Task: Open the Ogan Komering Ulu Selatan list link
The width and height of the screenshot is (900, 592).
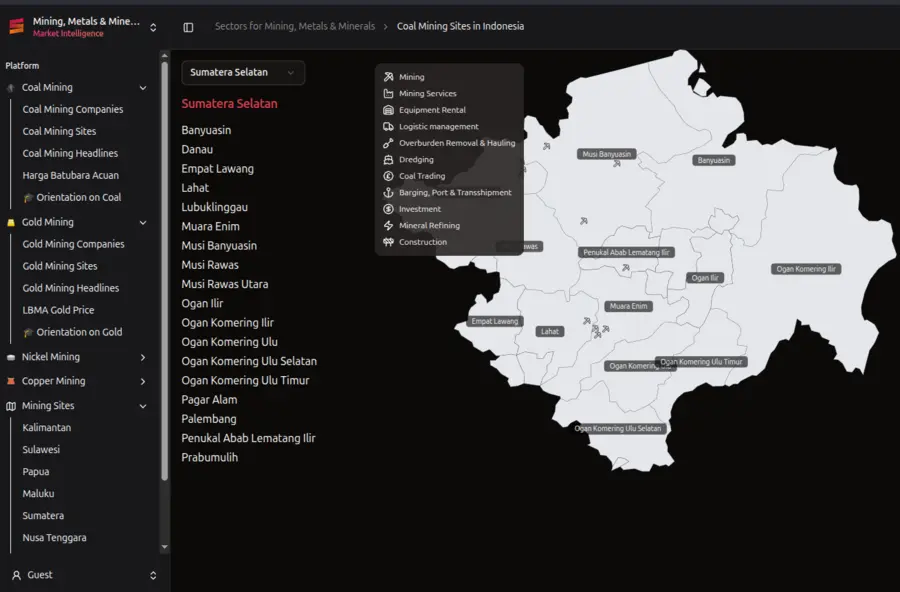Action: tap(249, 361)
